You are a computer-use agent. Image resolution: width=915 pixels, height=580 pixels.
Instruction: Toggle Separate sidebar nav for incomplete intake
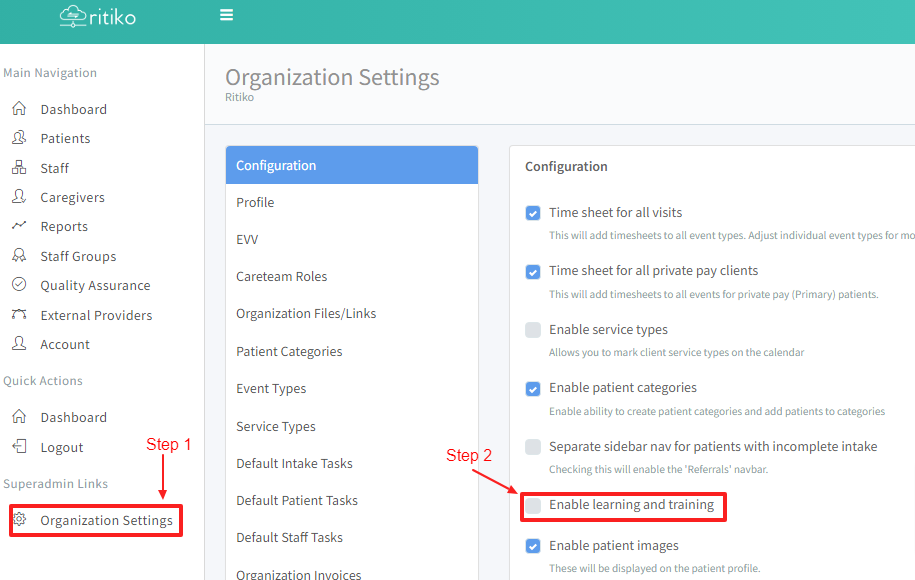click(x=533, y=447)
